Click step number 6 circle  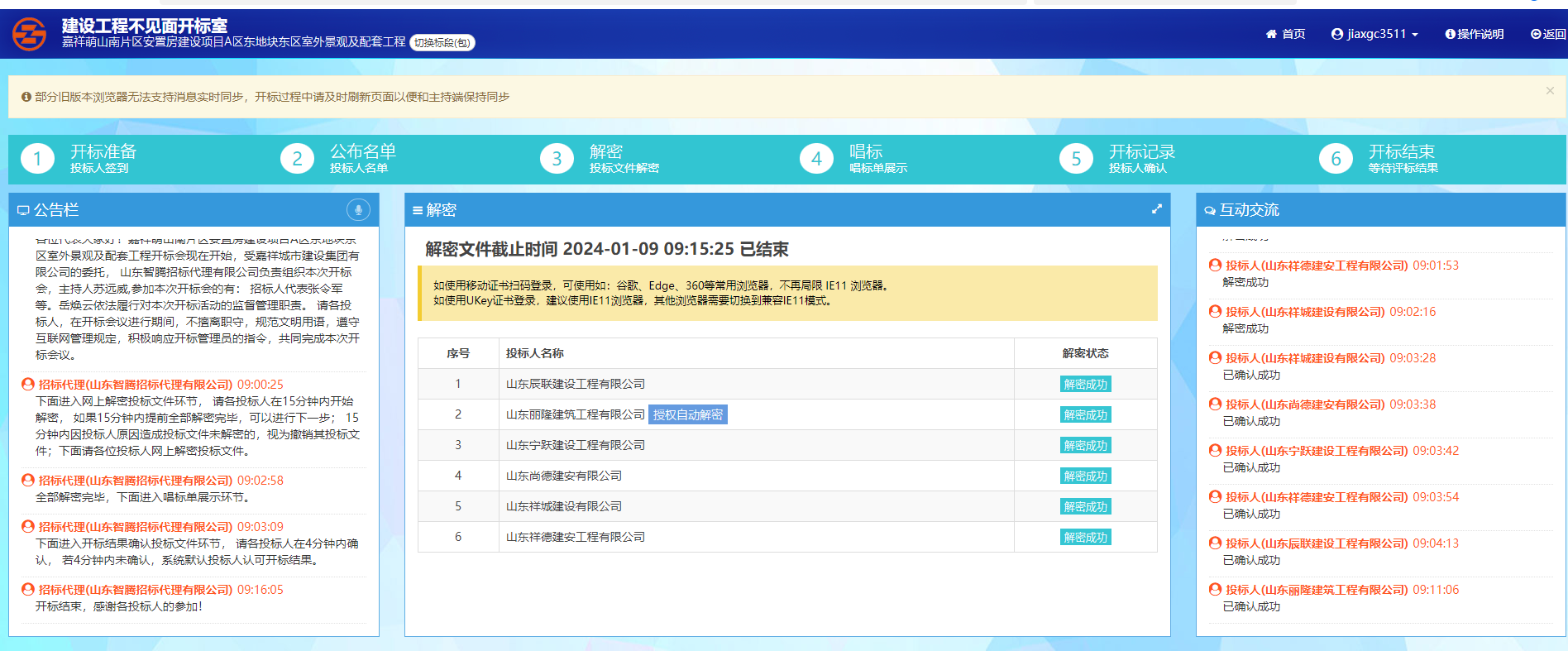tap(1336, 159)
